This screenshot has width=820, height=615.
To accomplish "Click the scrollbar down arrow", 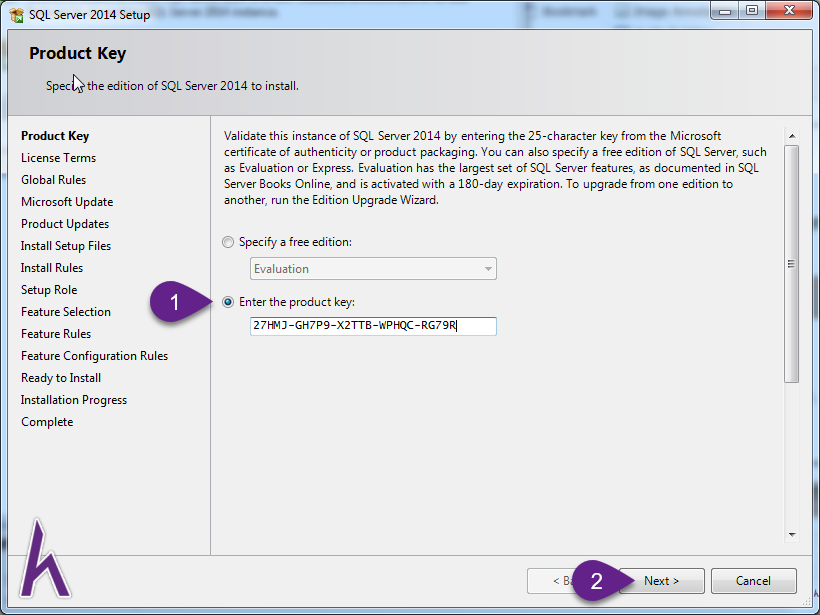I will point(792,534).
